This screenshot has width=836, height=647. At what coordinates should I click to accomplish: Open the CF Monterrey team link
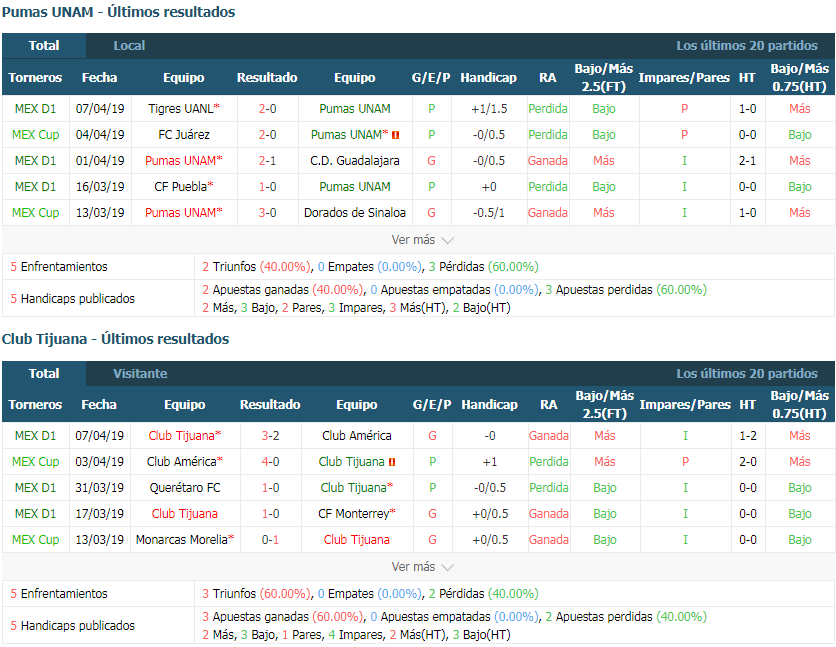(x=353, y=514)
